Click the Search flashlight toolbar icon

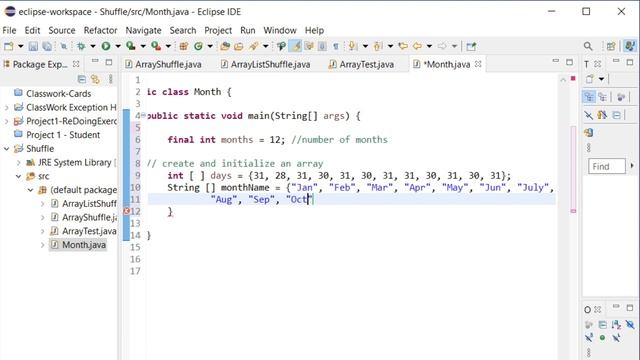254,47
